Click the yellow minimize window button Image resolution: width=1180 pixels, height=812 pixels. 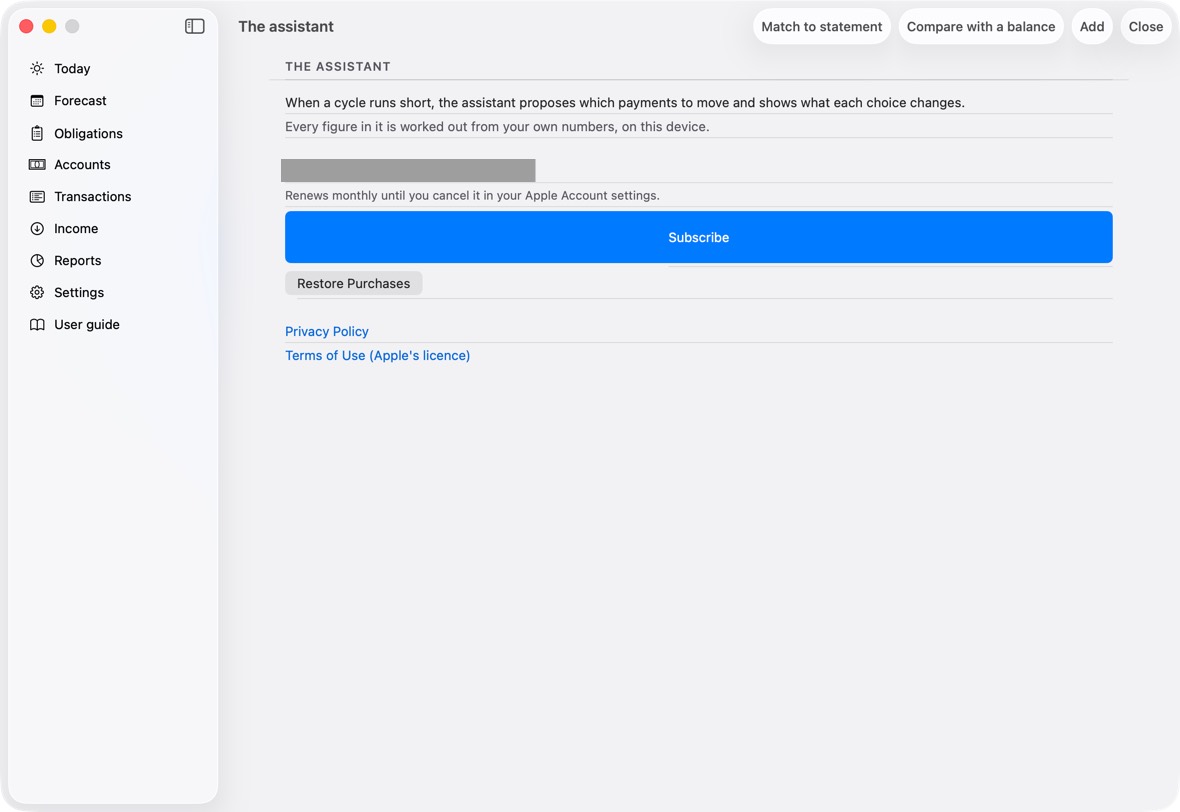click(x=49, y=26)
